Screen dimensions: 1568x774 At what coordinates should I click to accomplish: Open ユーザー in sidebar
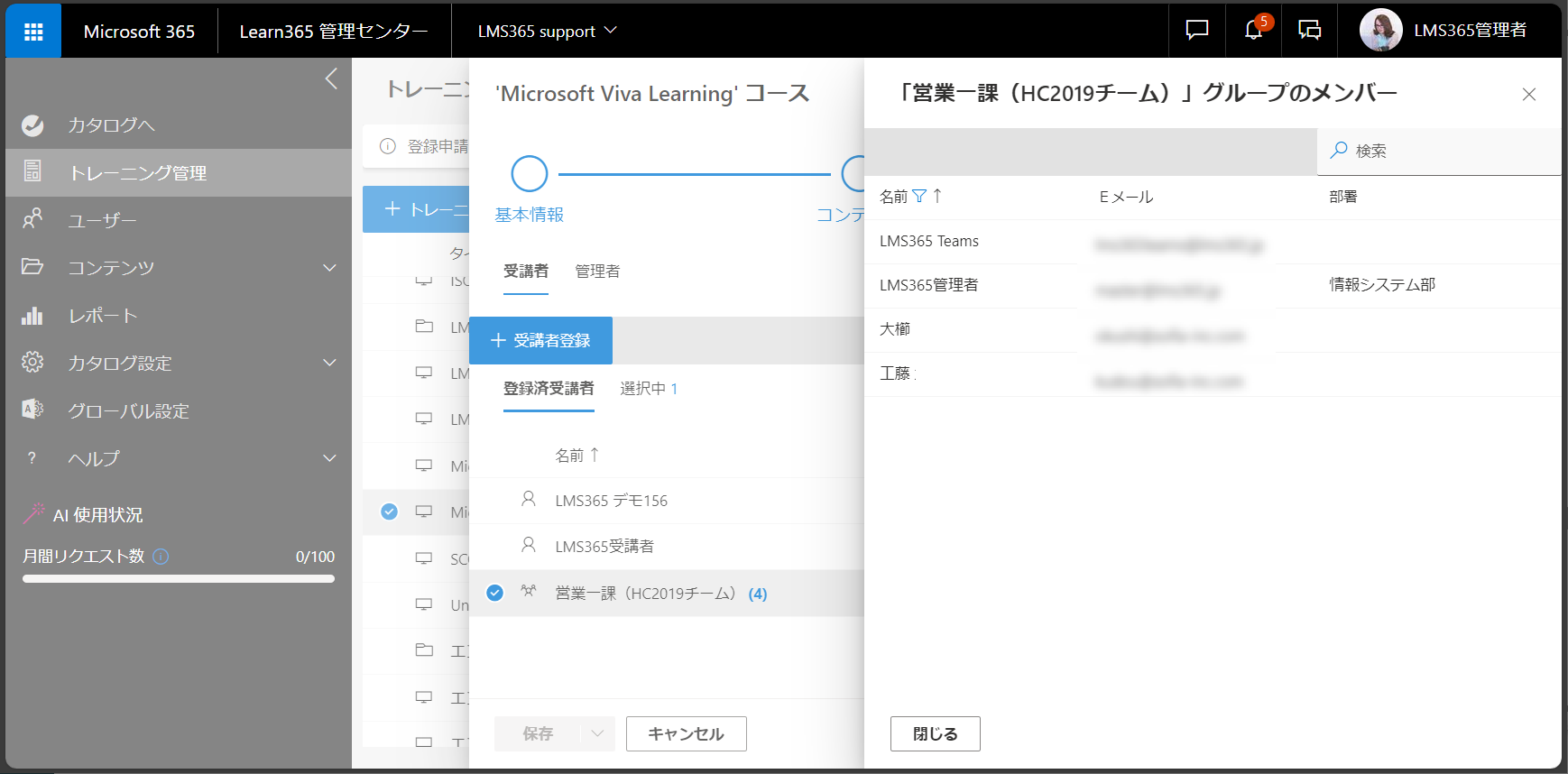point(179,220)
